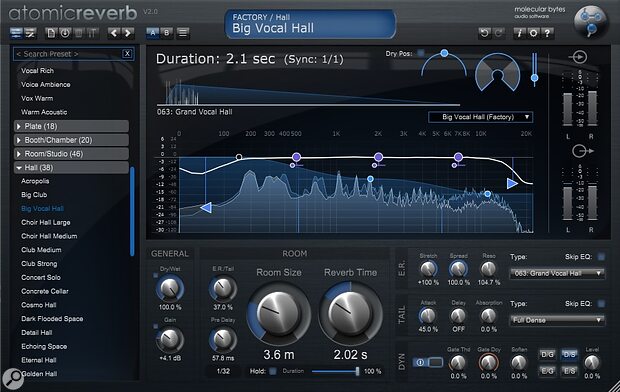Select the A comparison slot
This screenshot has width=620, height=392.
click(x=153, y=33)
